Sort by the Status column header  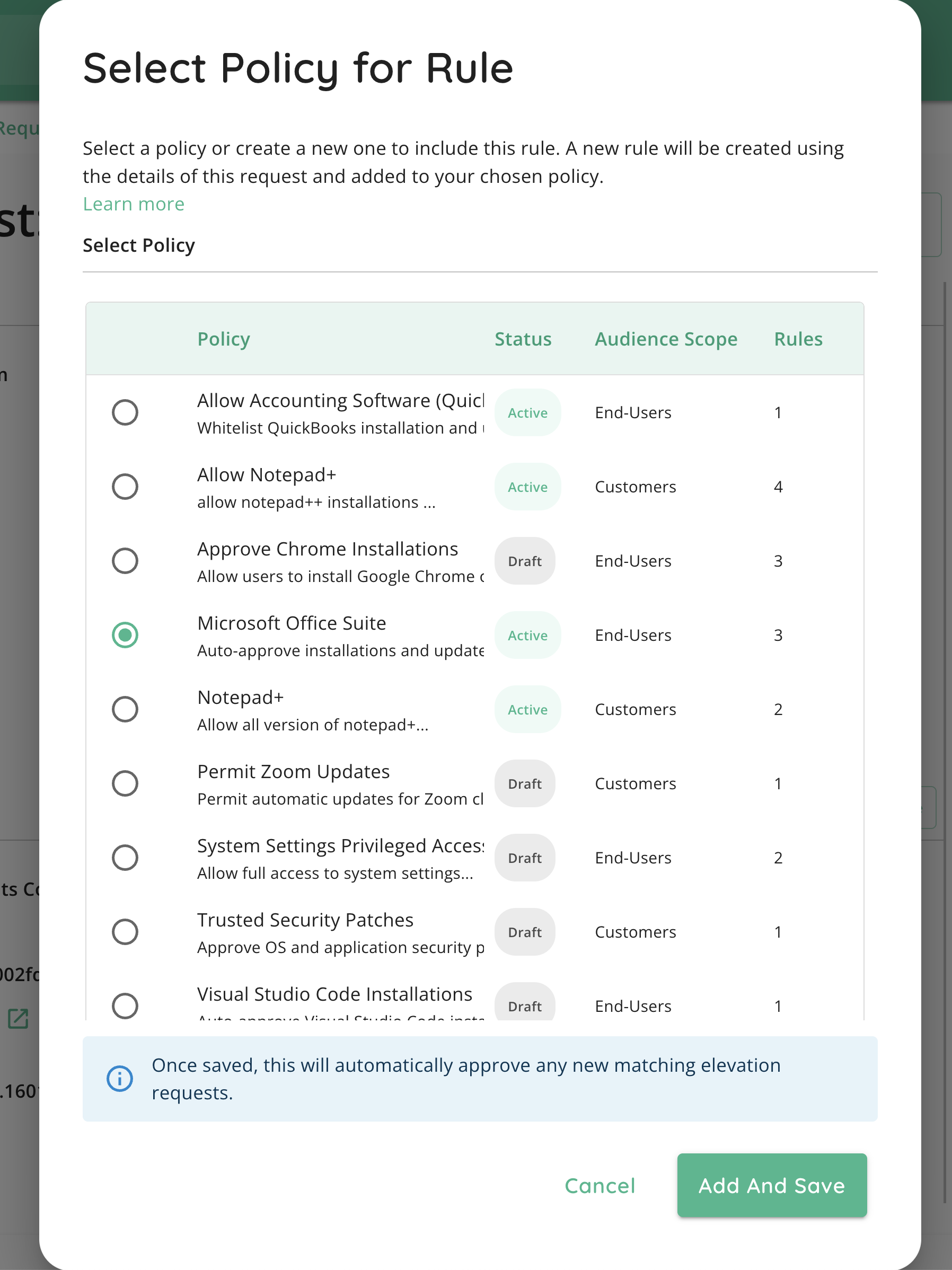coord(523,339)
